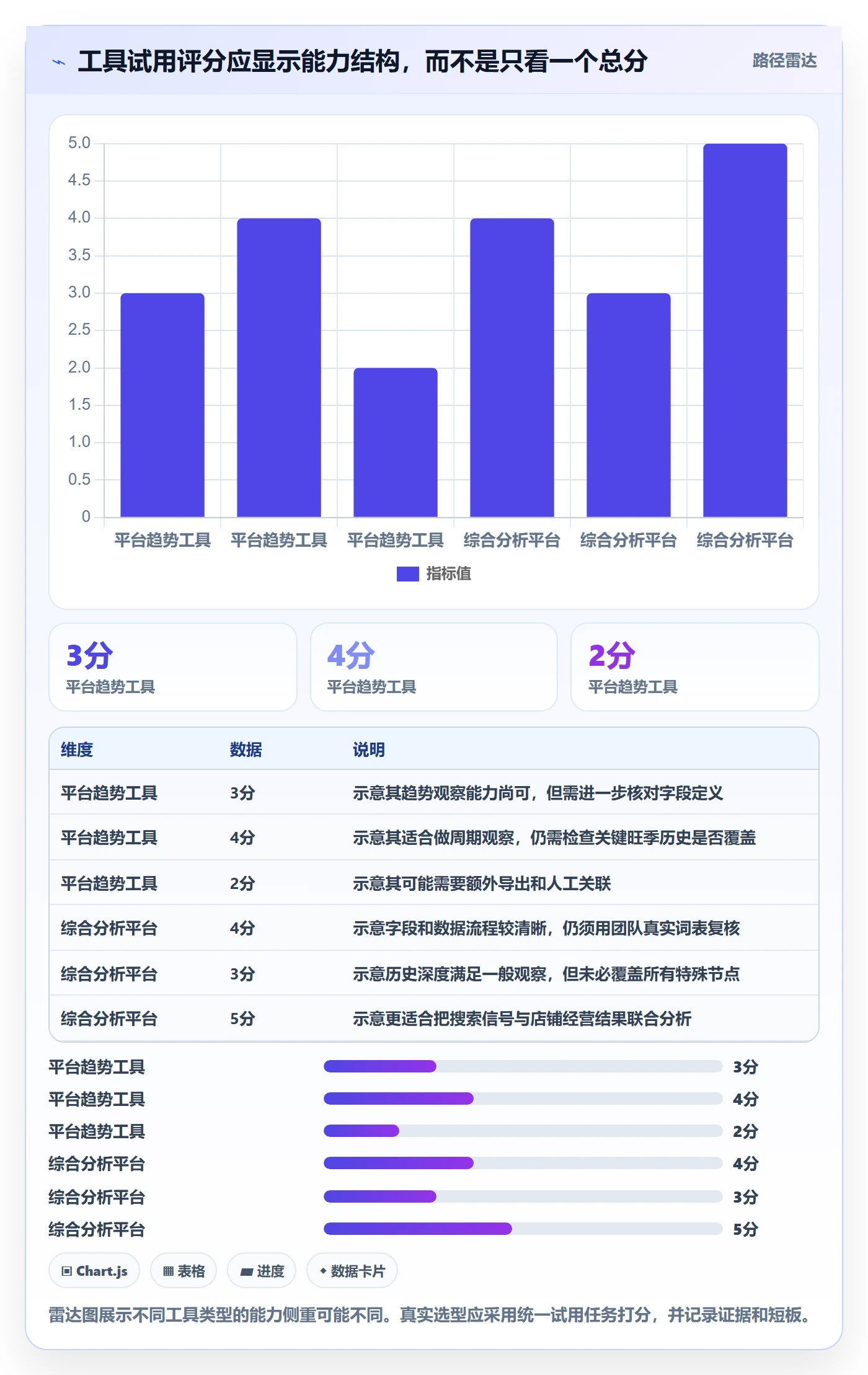Click the progress bar labeled 5分

pos(523,1228)
